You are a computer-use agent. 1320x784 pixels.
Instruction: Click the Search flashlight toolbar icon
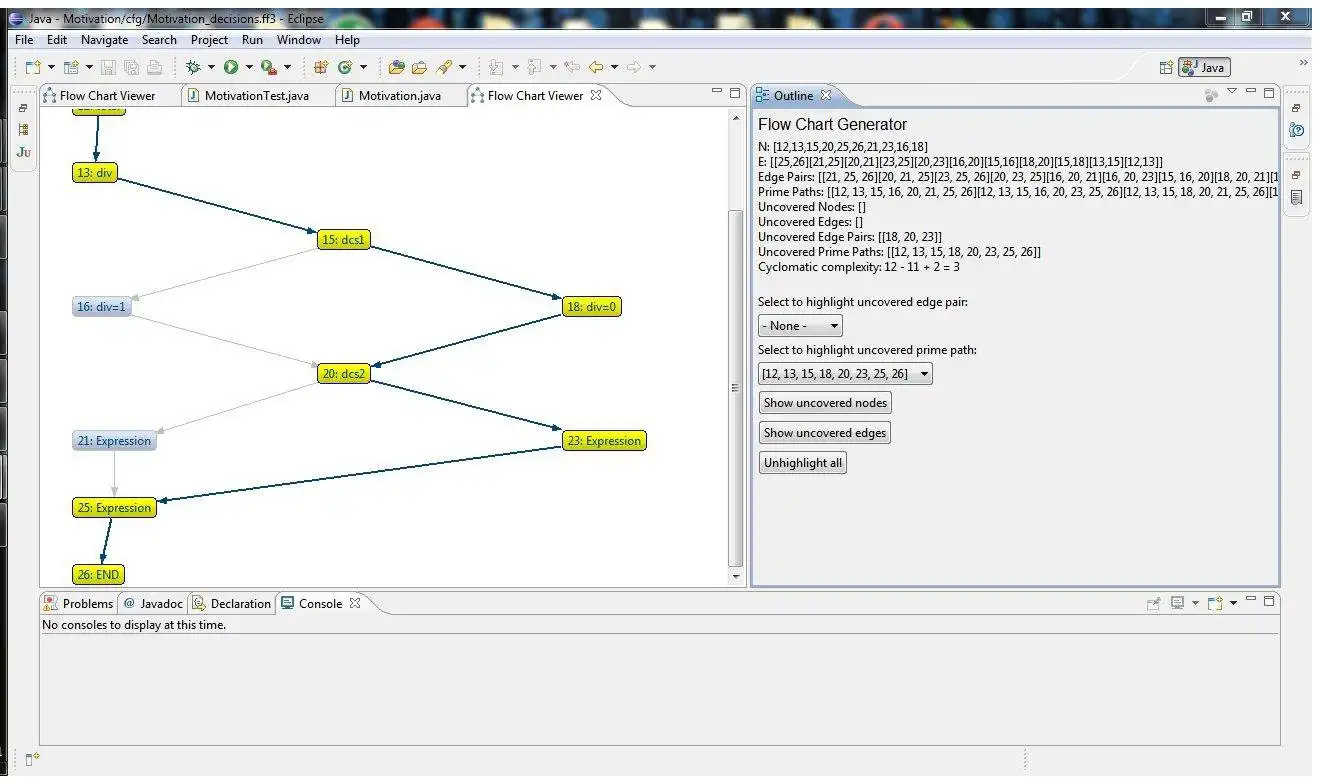(444, 67)
